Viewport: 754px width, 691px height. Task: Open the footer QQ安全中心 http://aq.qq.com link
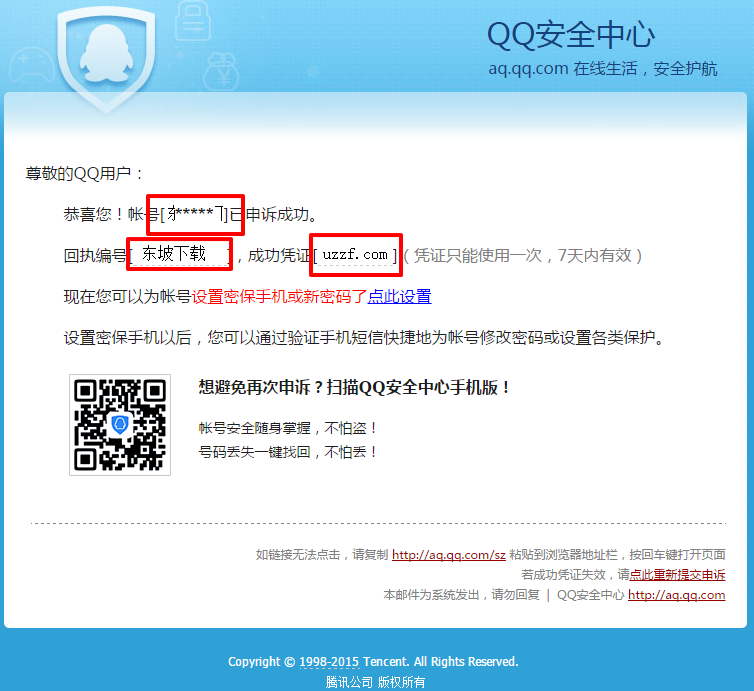coord(677,595)
